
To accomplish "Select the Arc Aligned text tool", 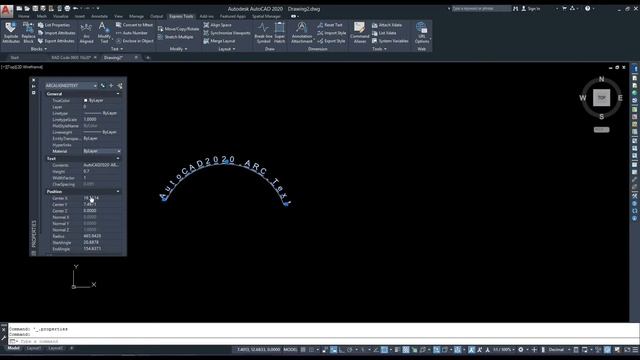I will point(86,33).
